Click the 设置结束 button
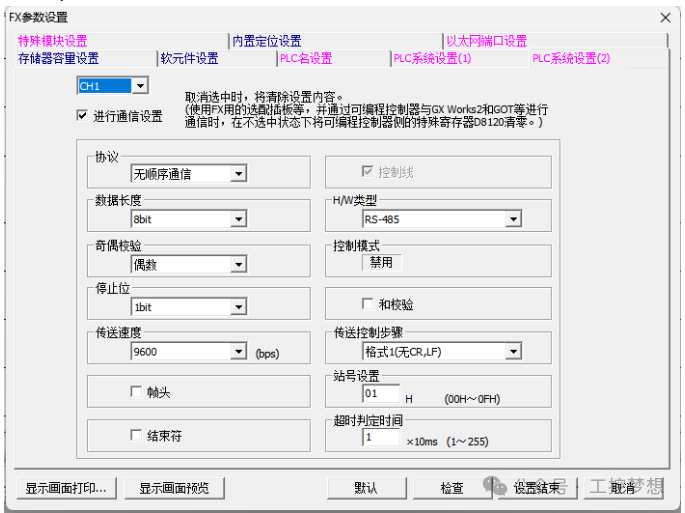685x513 pixels. click(x=536, y=488)
